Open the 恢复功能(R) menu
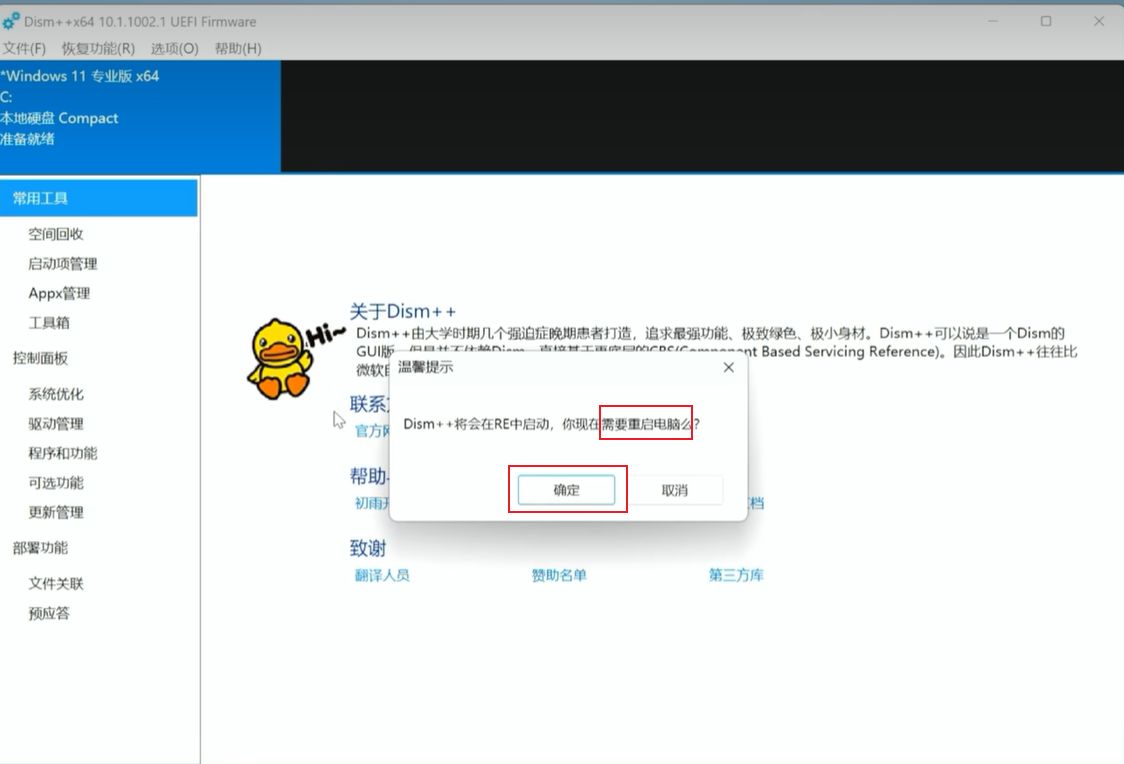Viewport: 1124px width, 764px height. tap(98, 48)
